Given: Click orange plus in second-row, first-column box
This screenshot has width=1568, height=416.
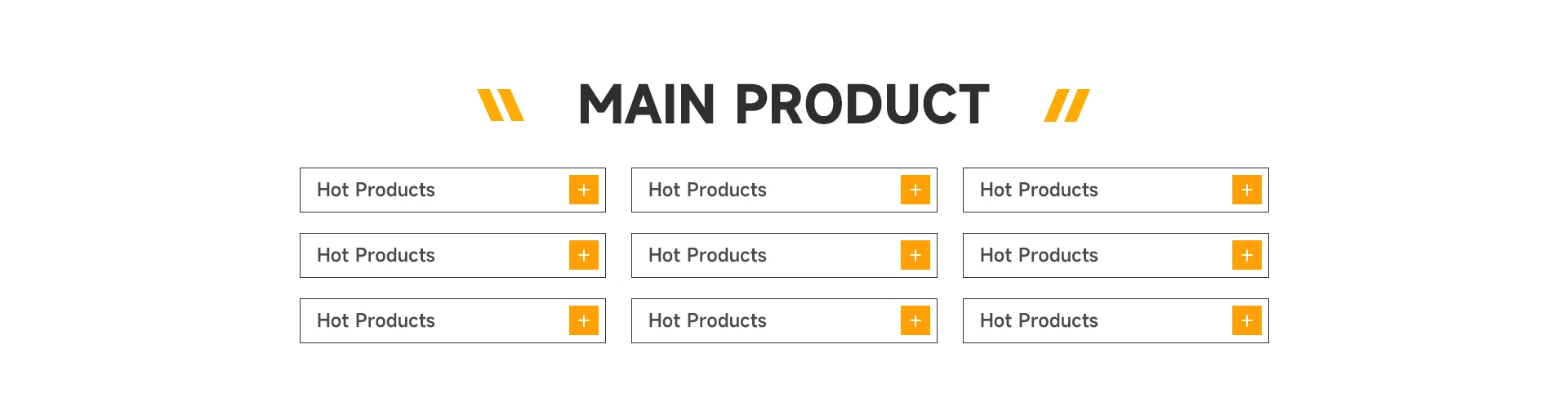Looking at the screenshot, I should [584, 255].
